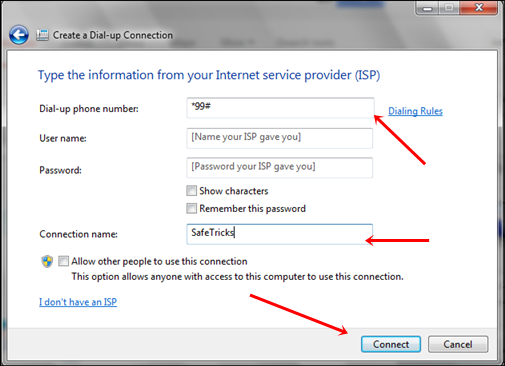
Task: Go back using the blue arrow button
Action: pyautogui.click(x=19, y=35)
